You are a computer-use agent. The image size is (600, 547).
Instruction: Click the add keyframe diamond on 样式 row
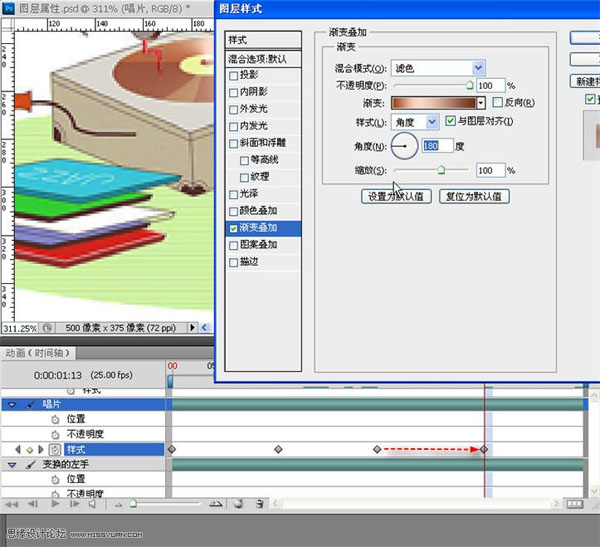[28, 450]
